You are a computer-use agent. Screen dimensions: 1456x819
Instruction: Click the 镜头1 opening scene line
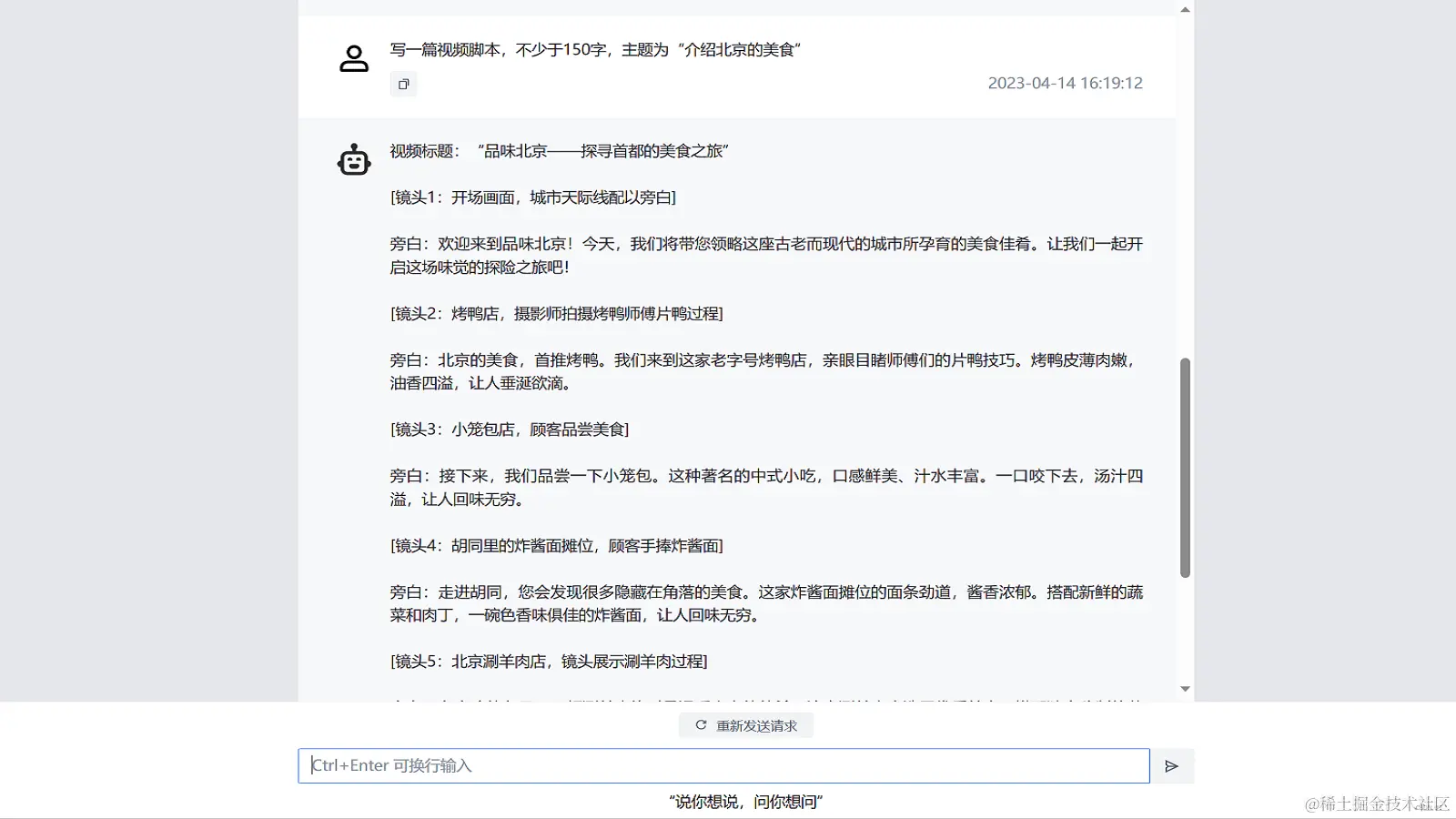[x=532, y=197]
